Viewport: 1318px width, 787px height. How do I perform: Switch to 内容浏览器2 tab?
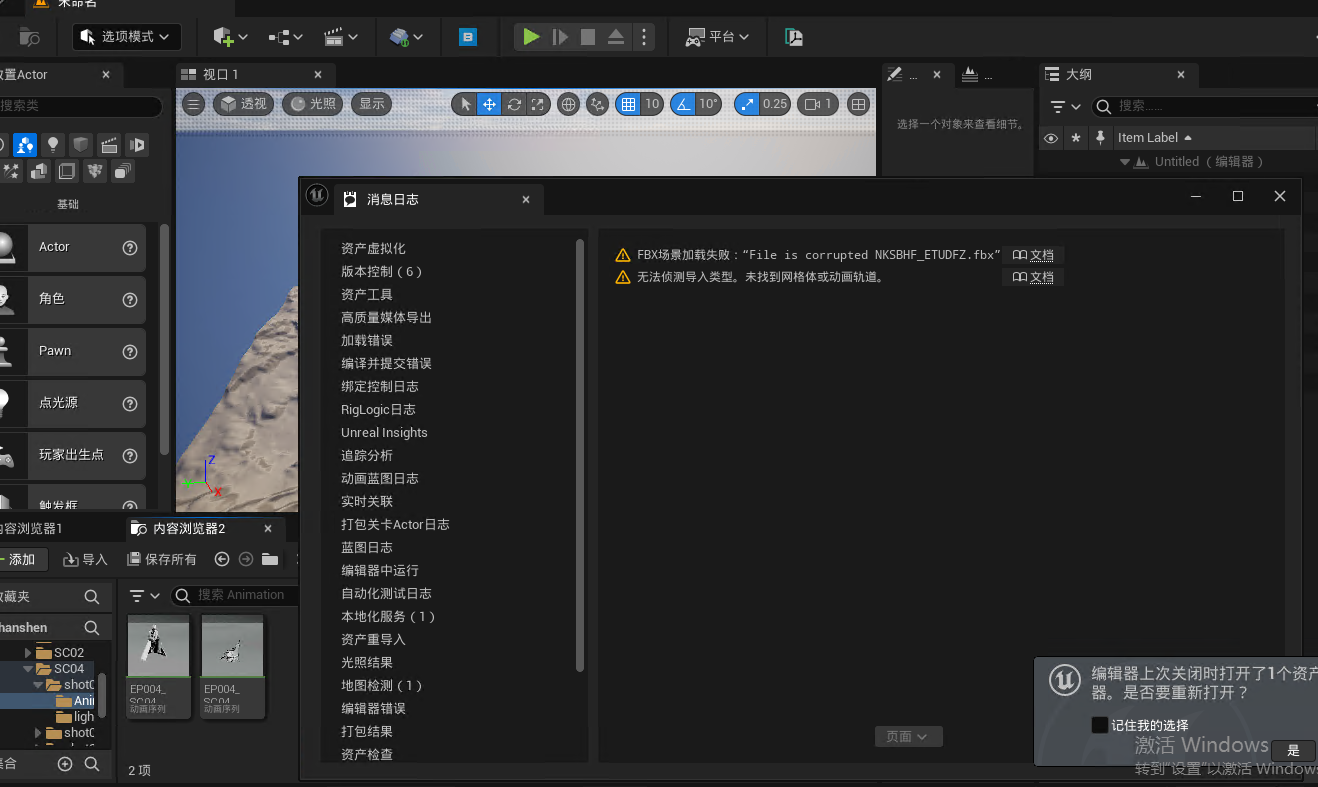pos(189,528)
